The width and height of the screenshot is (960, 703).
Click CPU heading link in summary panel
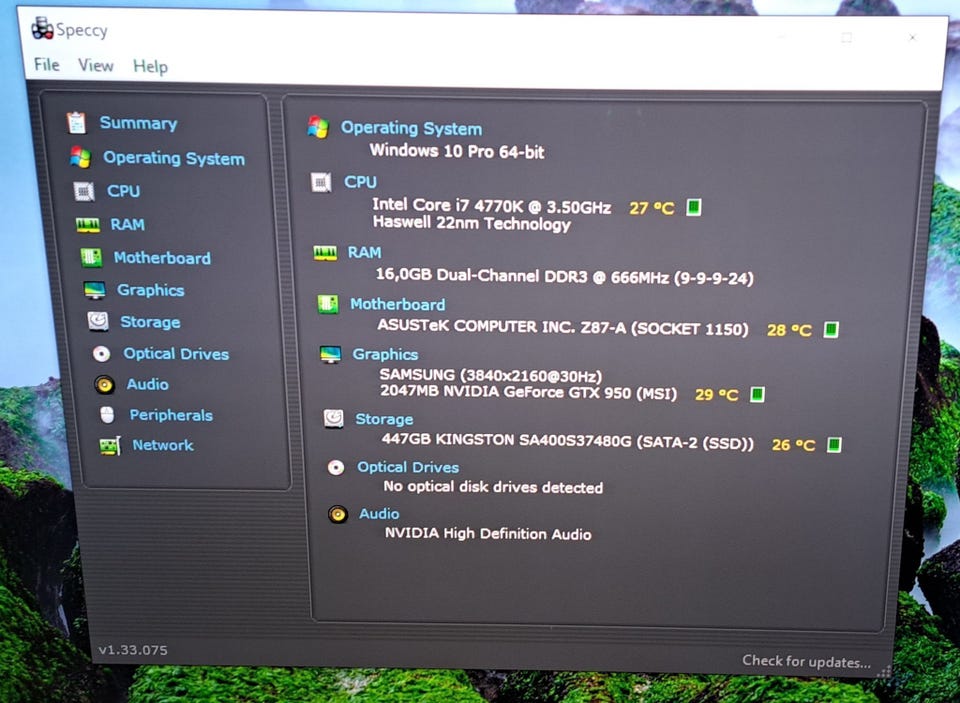point(360,182)
